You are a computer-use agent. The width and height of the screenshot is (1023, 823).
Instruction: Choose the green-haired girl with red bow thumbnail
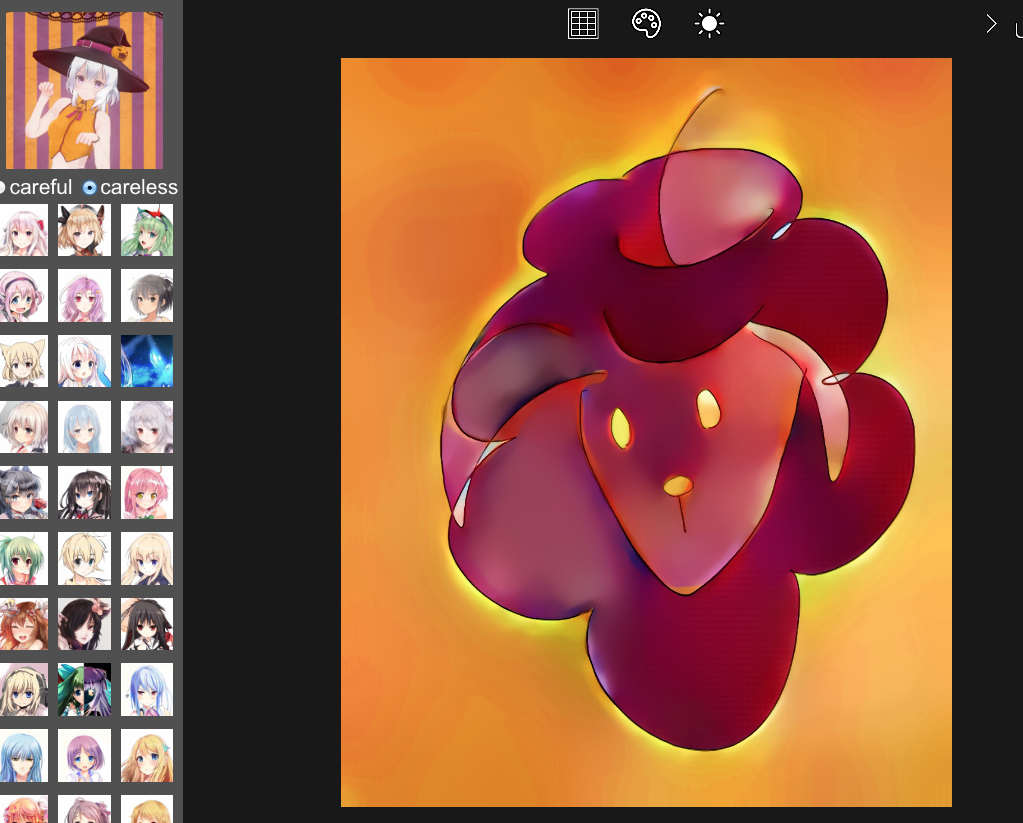(147, 230)
